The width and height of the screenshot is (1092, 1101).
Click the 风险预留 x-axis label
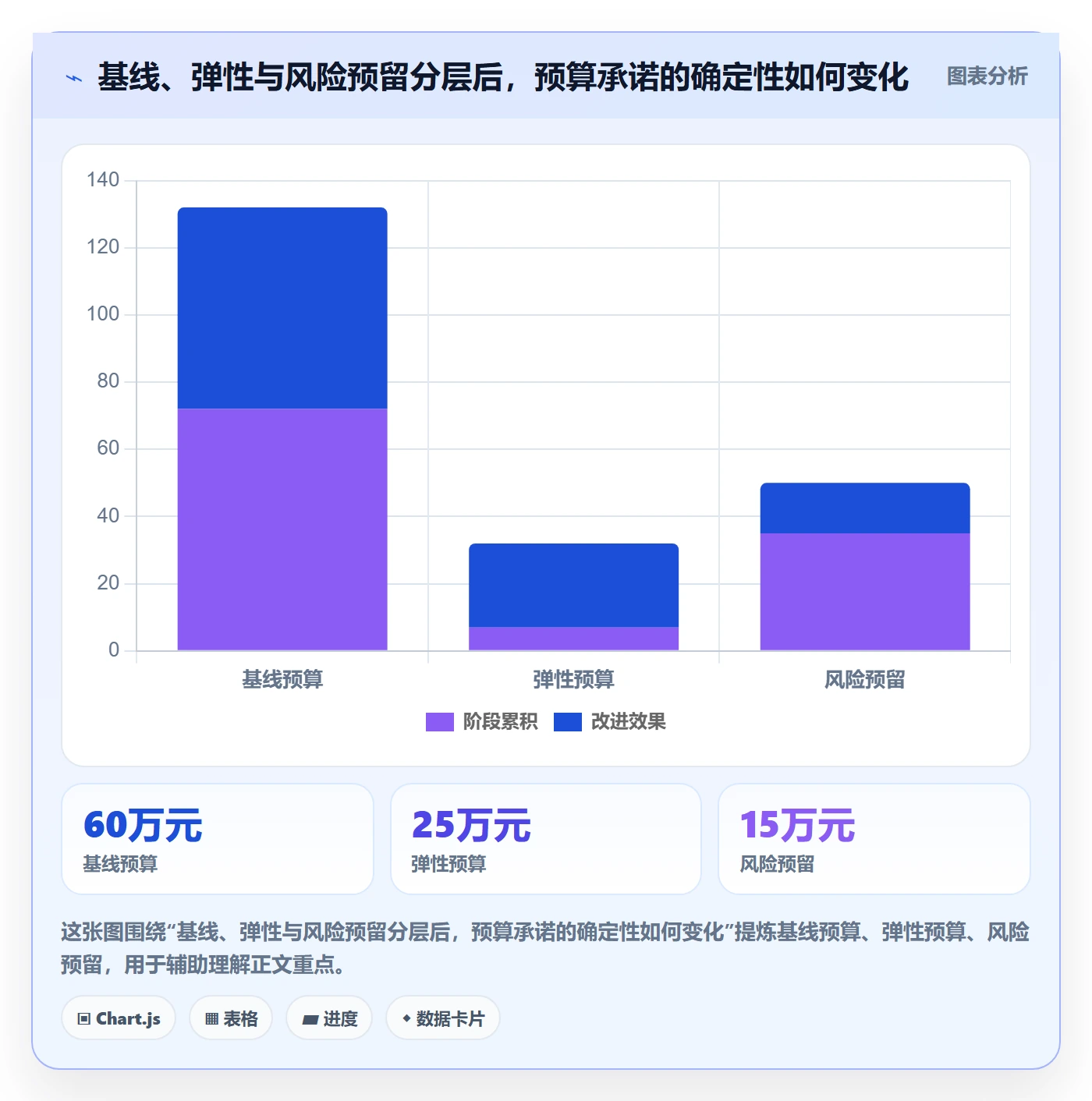click(865, 680)
